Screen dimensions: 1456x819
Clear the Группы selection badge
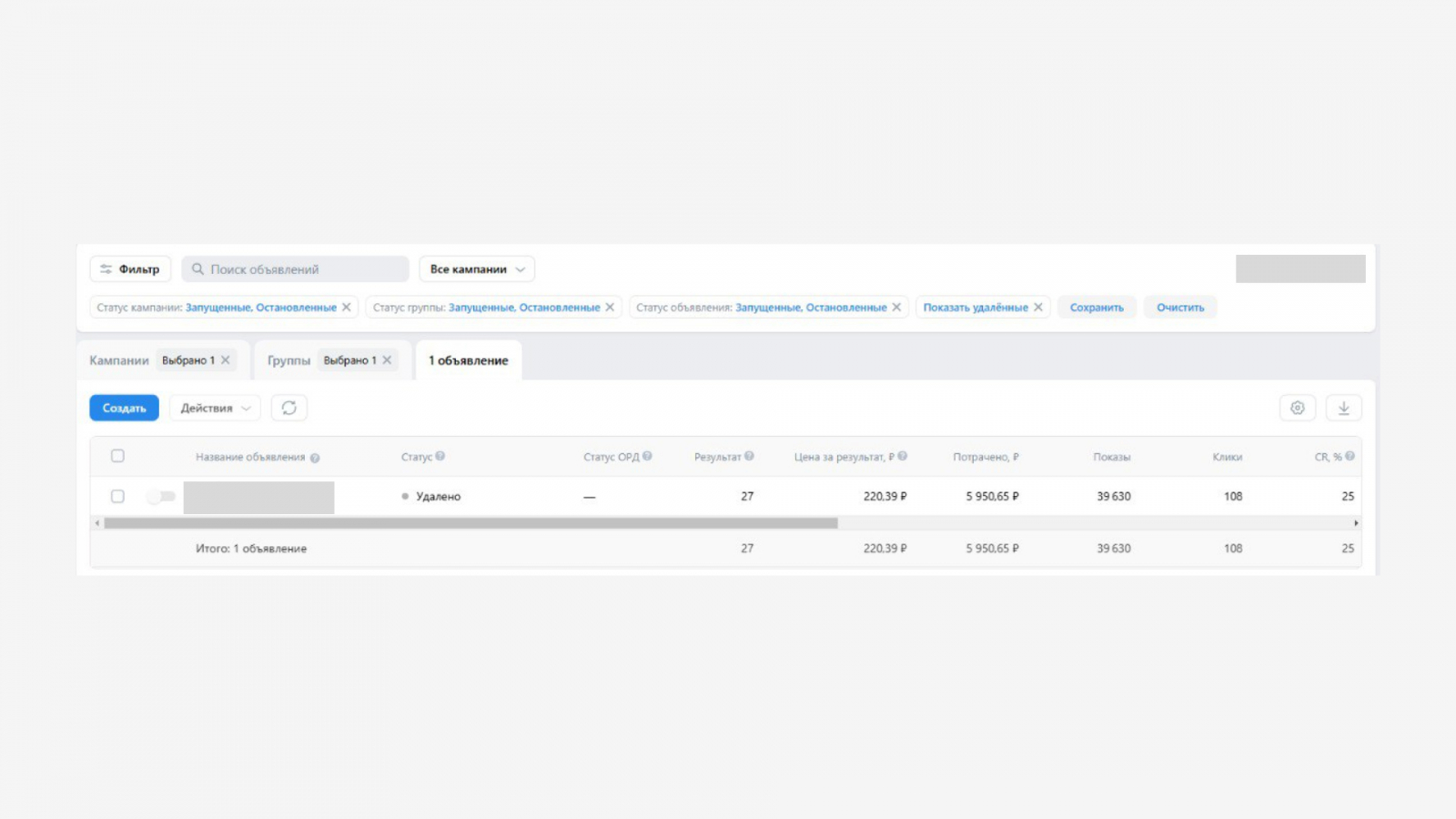387,360
